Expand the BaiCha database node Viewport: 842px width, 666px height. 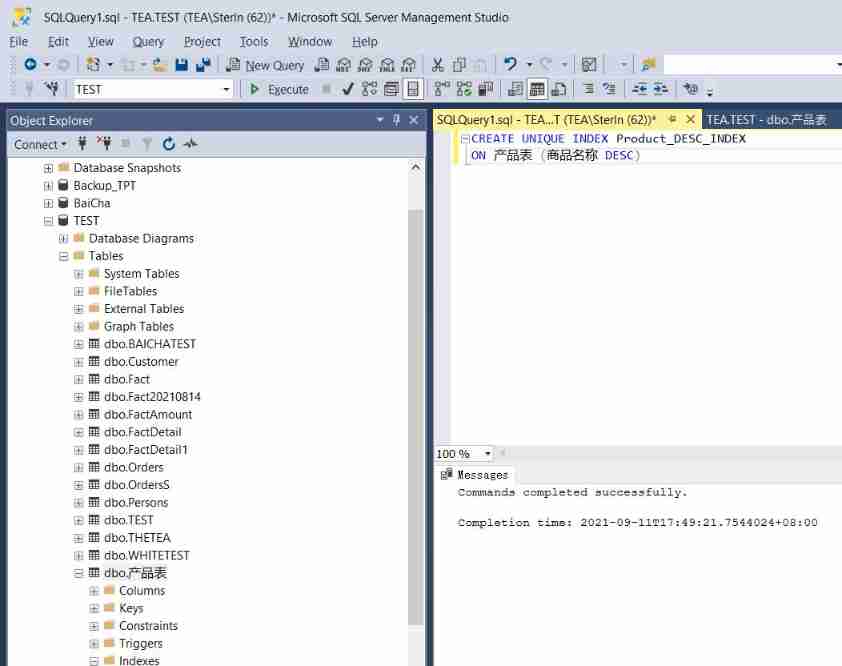(48, 204)
